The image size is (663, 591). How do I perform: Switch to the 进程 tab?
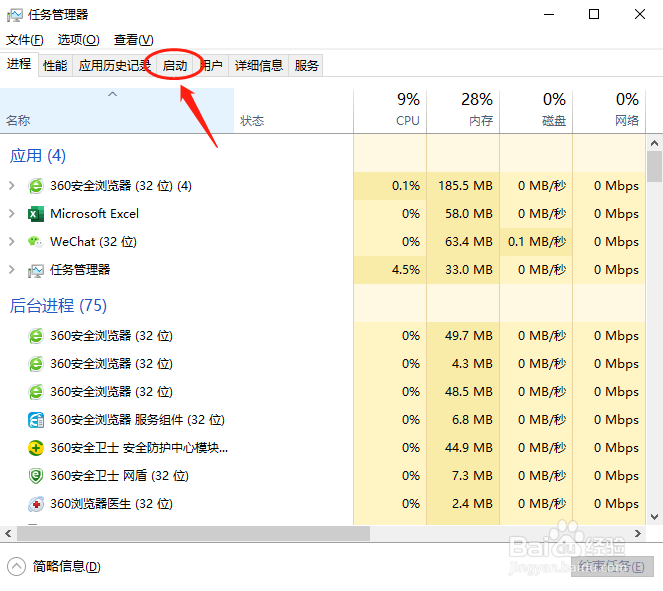(x=19, y=64)
